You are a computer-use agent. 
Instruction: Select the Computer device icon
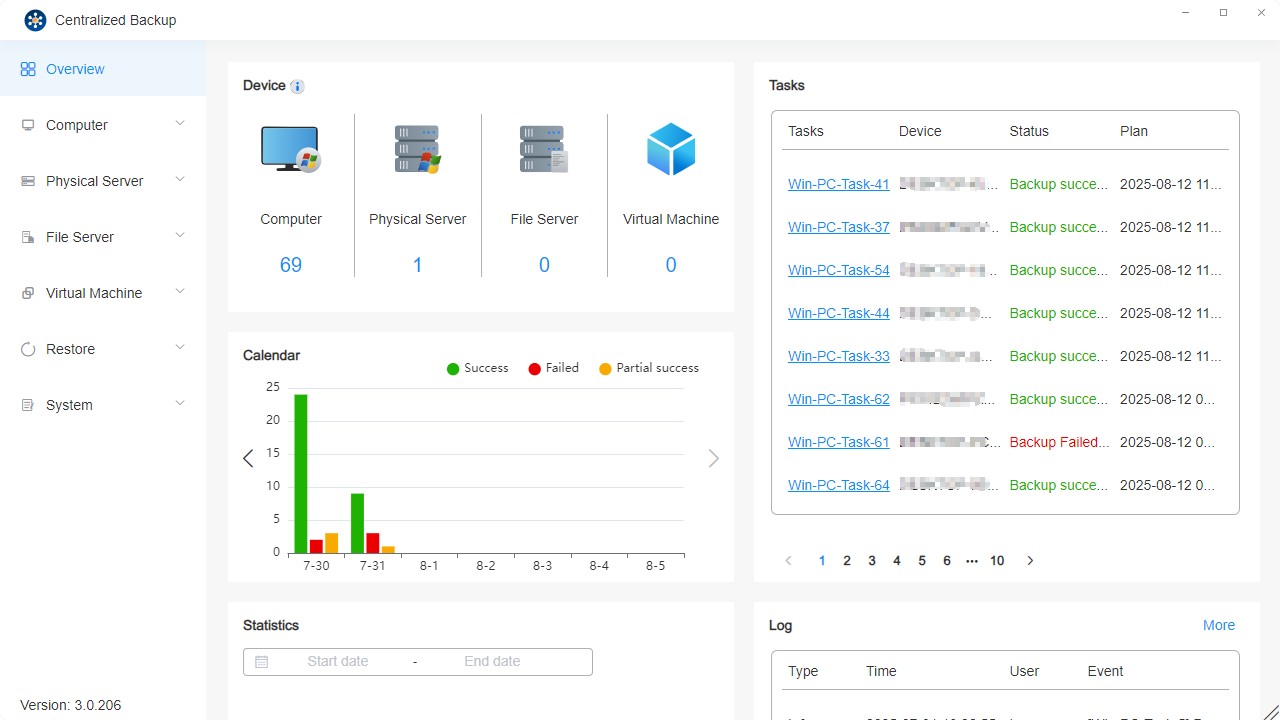click(x=291, y=150)
